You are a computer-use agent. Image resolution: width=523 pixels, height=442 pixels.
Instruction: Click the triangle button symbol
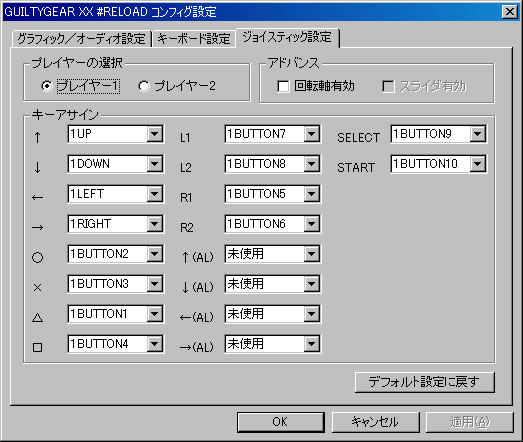click(37, 317)
